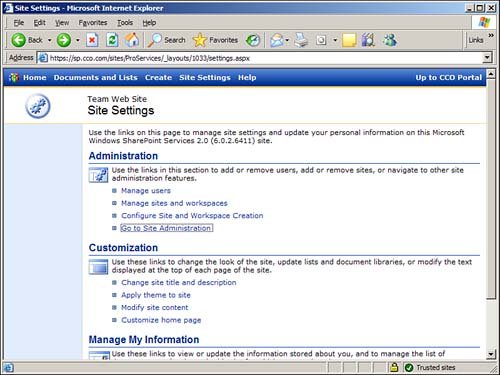
Task: Expand the Links toolbar chevron
Action: point(491,35)
